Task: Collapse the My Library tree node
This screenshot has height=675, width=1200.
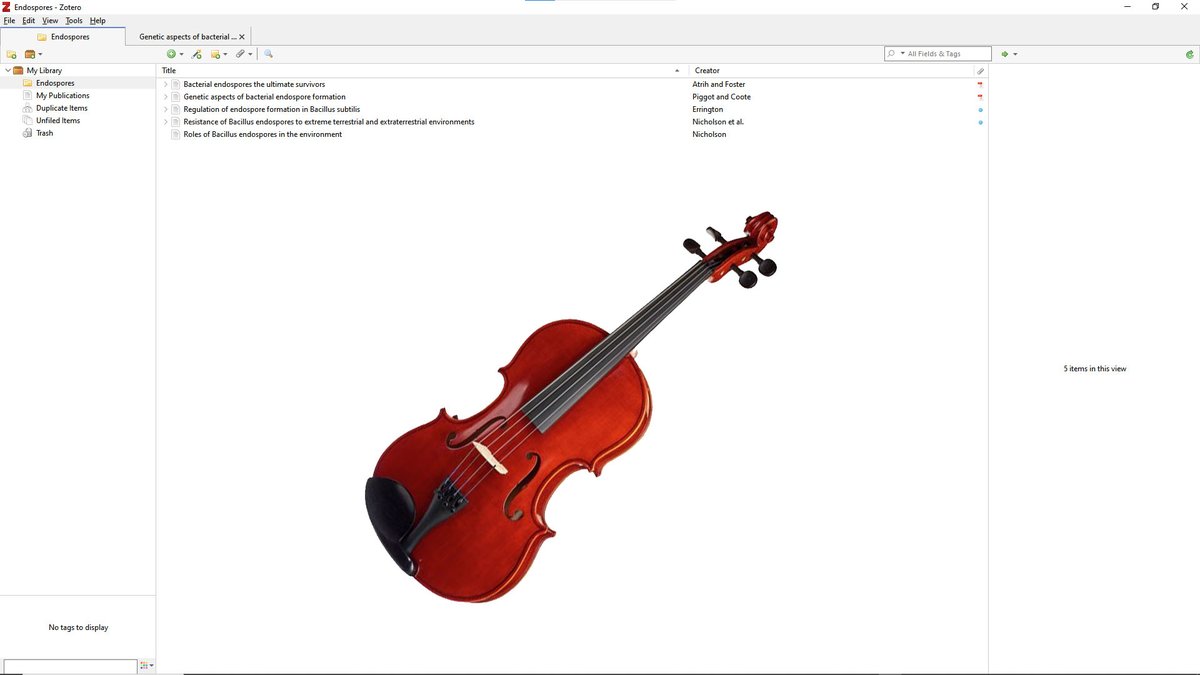Action: pyautogui.click(x=8, y=71)
